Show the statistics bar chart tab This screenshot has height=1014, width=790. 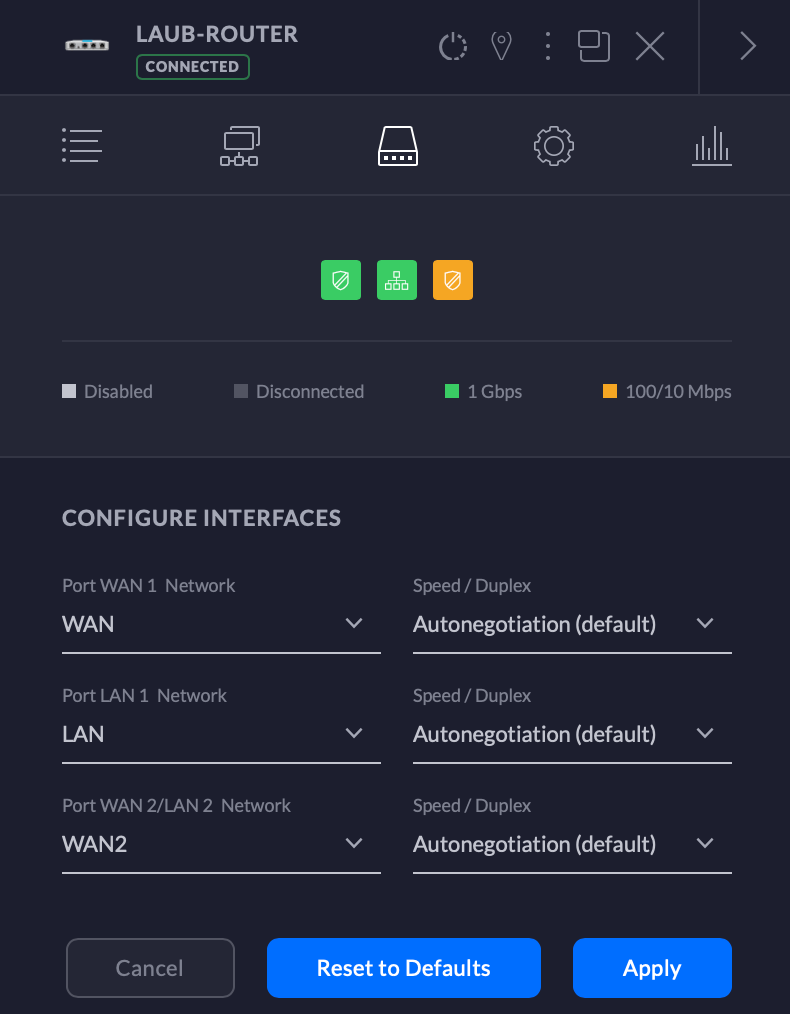711,146
